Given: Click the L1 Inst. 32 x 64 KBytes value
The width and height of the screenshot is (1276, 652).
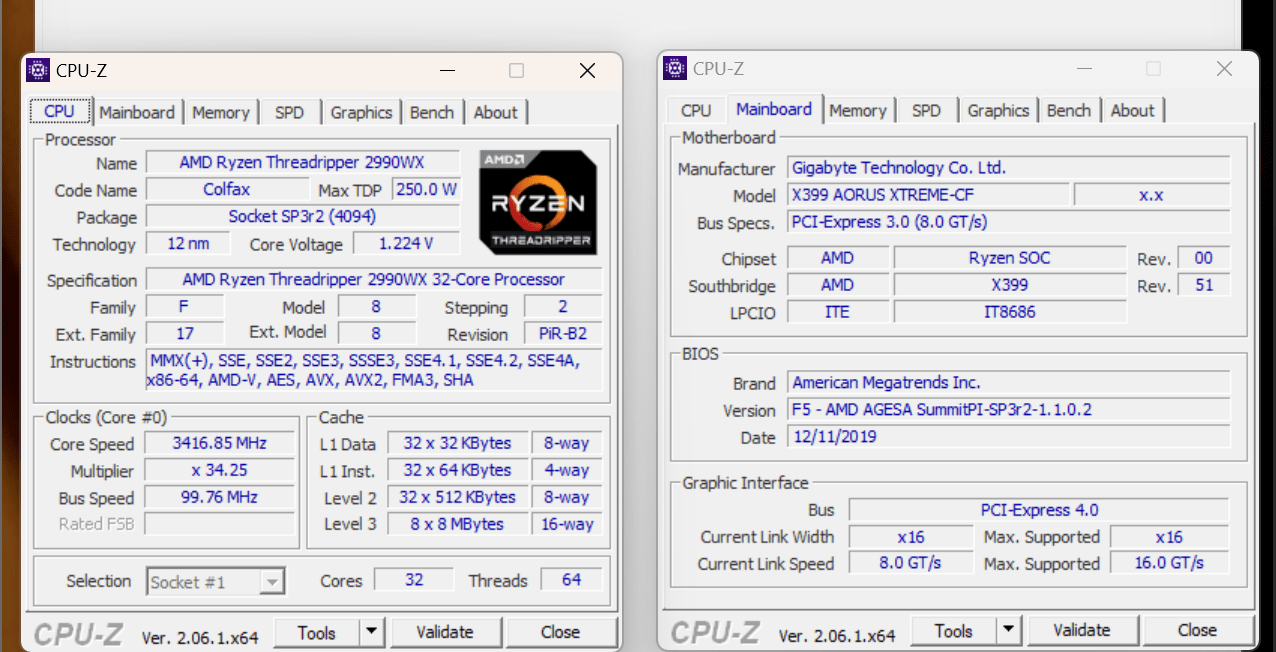Looking at the screenshot, I should coord(457,470).
